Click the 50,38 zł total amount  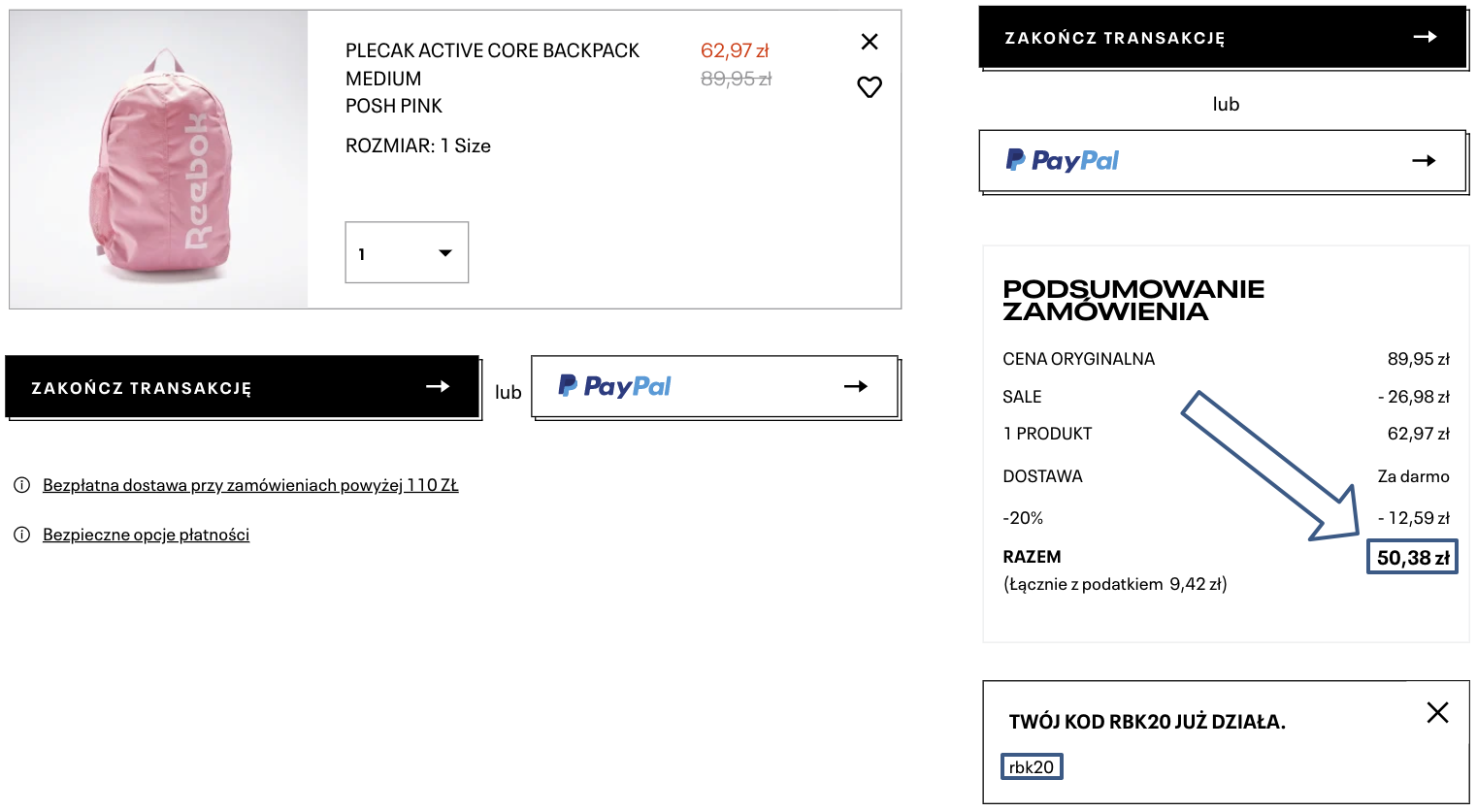click(x=1413, y=558)
